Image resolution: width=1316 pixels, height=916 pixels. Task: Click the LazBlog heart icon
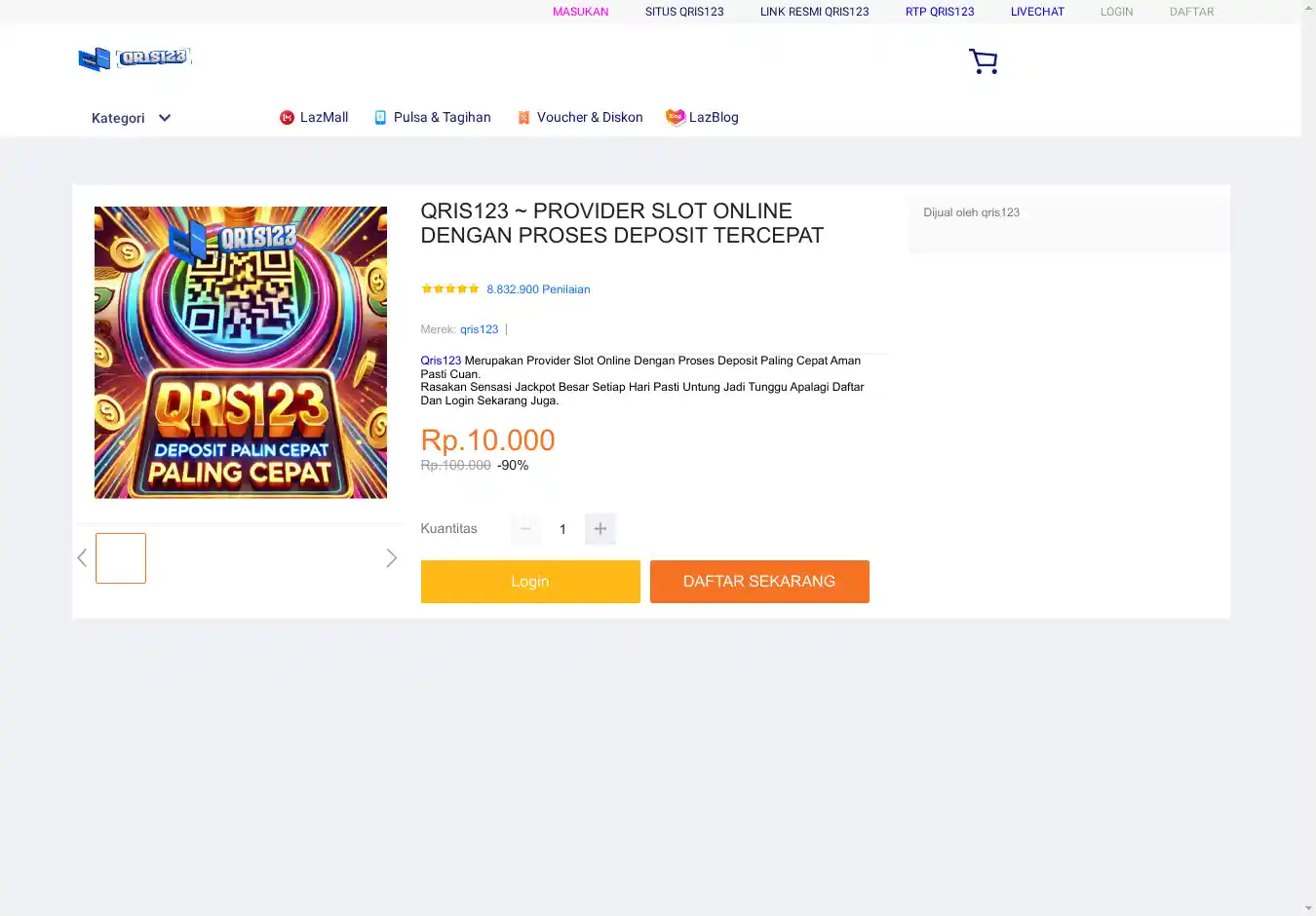pos(675,117)
